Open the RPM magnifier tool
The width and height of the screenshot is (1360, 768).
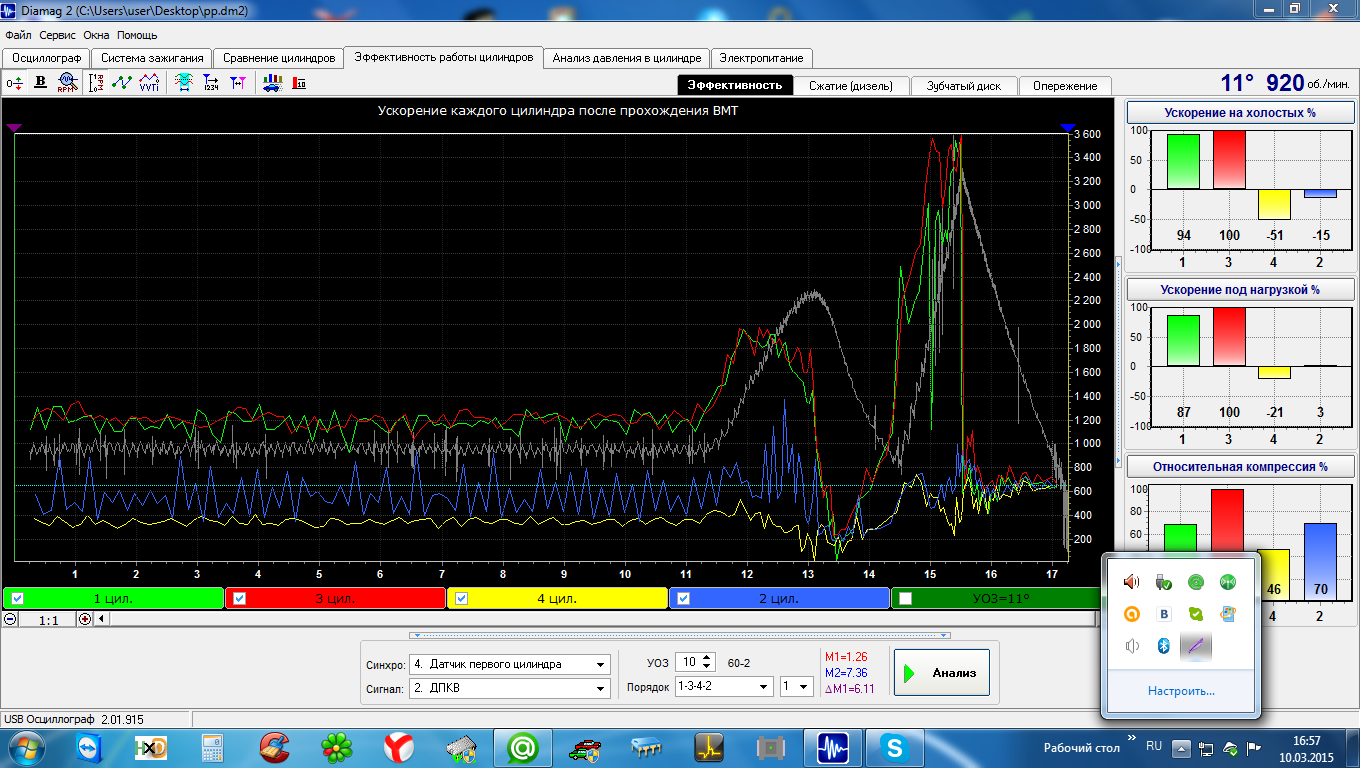point(67,83)
